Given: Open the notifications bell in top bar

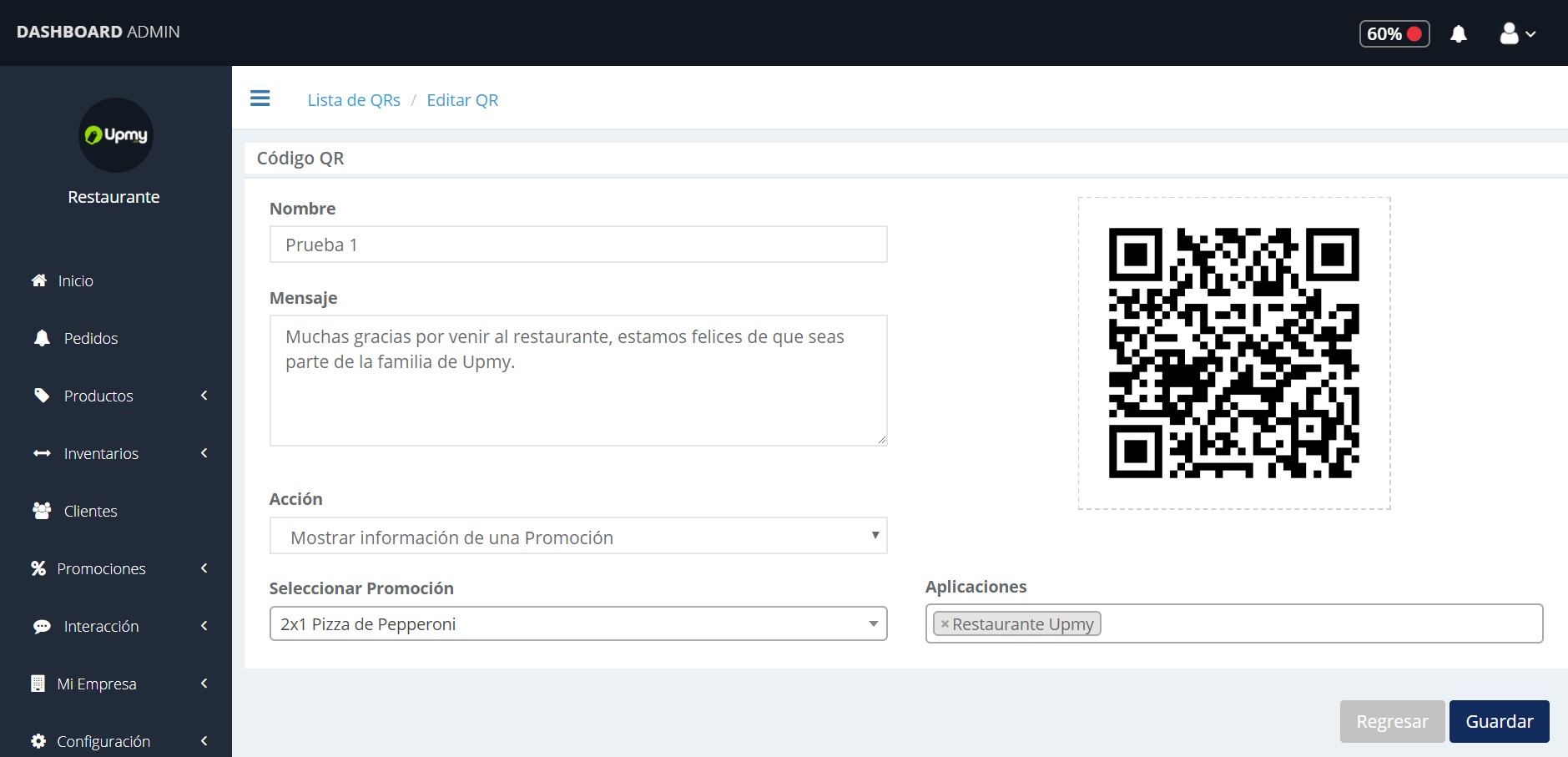Looking at the screenshot, I should [x=1459, y=34].
